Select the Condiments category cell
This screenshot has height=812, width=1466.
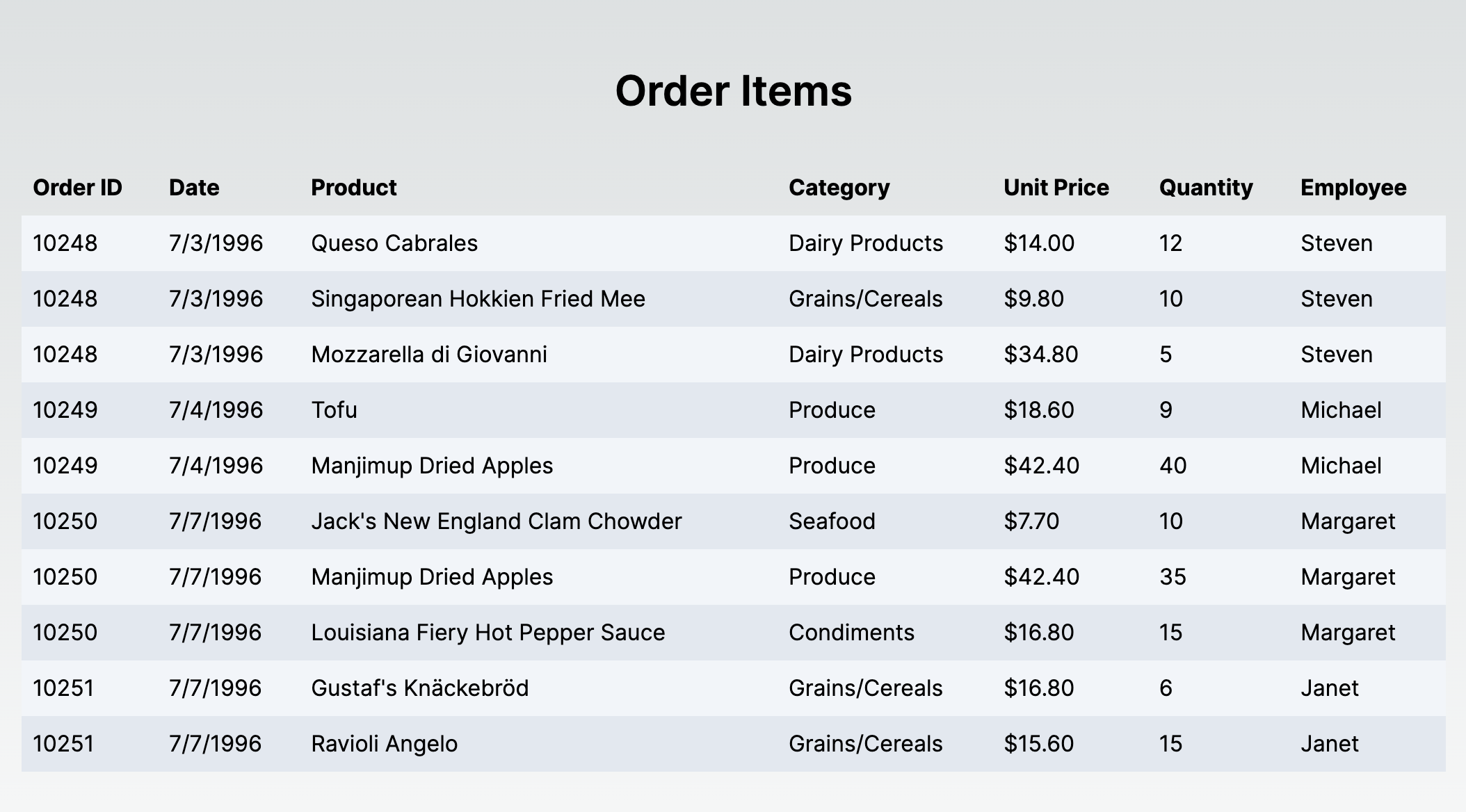tap(851, 633)
